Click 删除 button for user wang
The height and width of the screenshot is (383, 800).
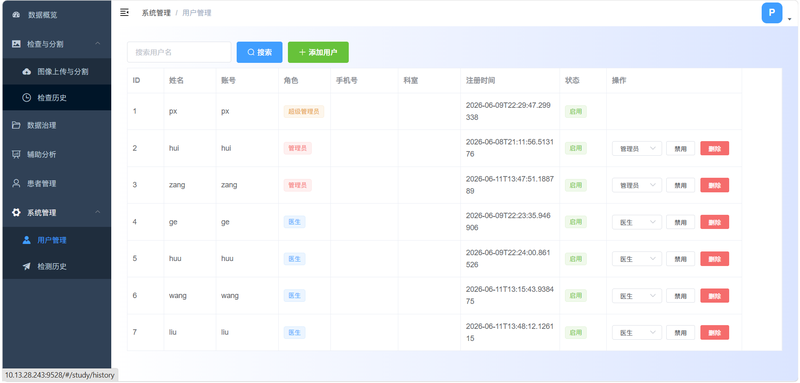click(x=714, y=296)
